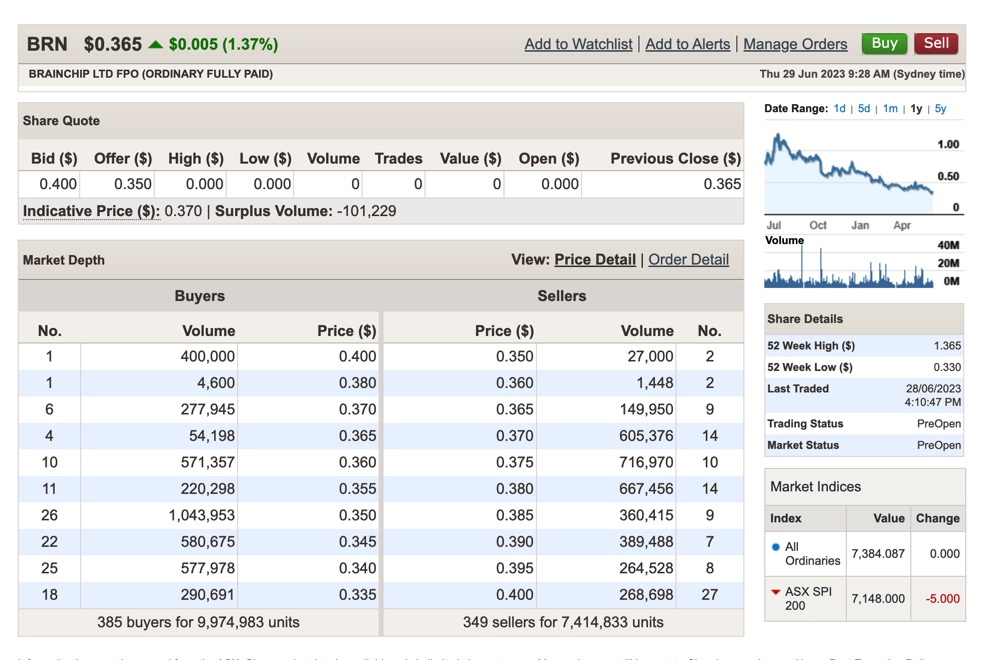Click the -5.000 index change value

[x=943, y=598]
